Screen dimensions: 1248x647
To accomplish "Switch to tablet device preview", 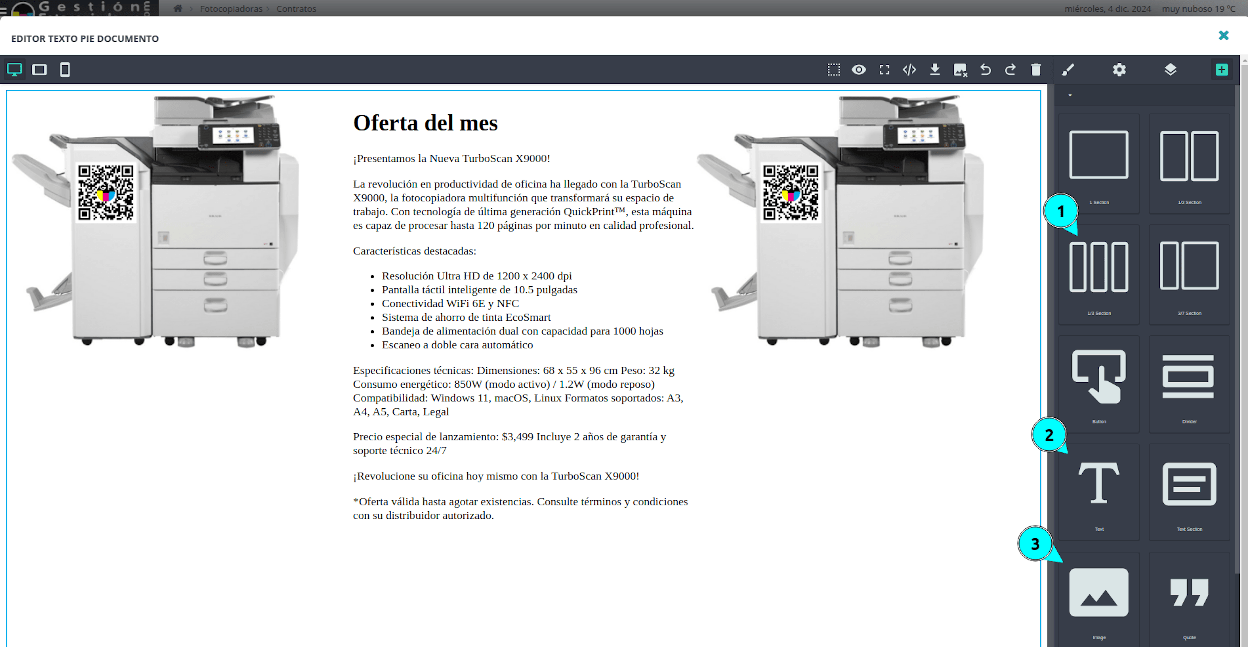I will click(x=40, y=70).
